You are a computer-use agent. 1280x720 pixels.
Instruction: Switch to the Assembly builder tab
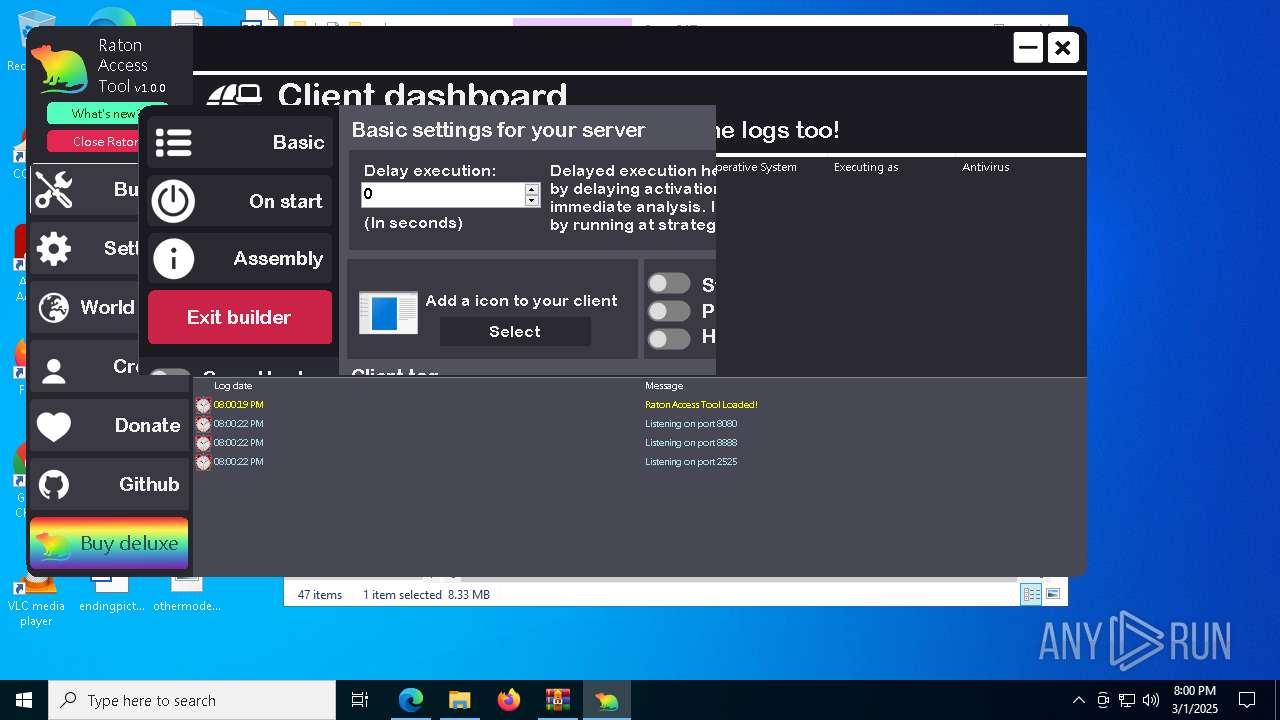tap(240, 259)
